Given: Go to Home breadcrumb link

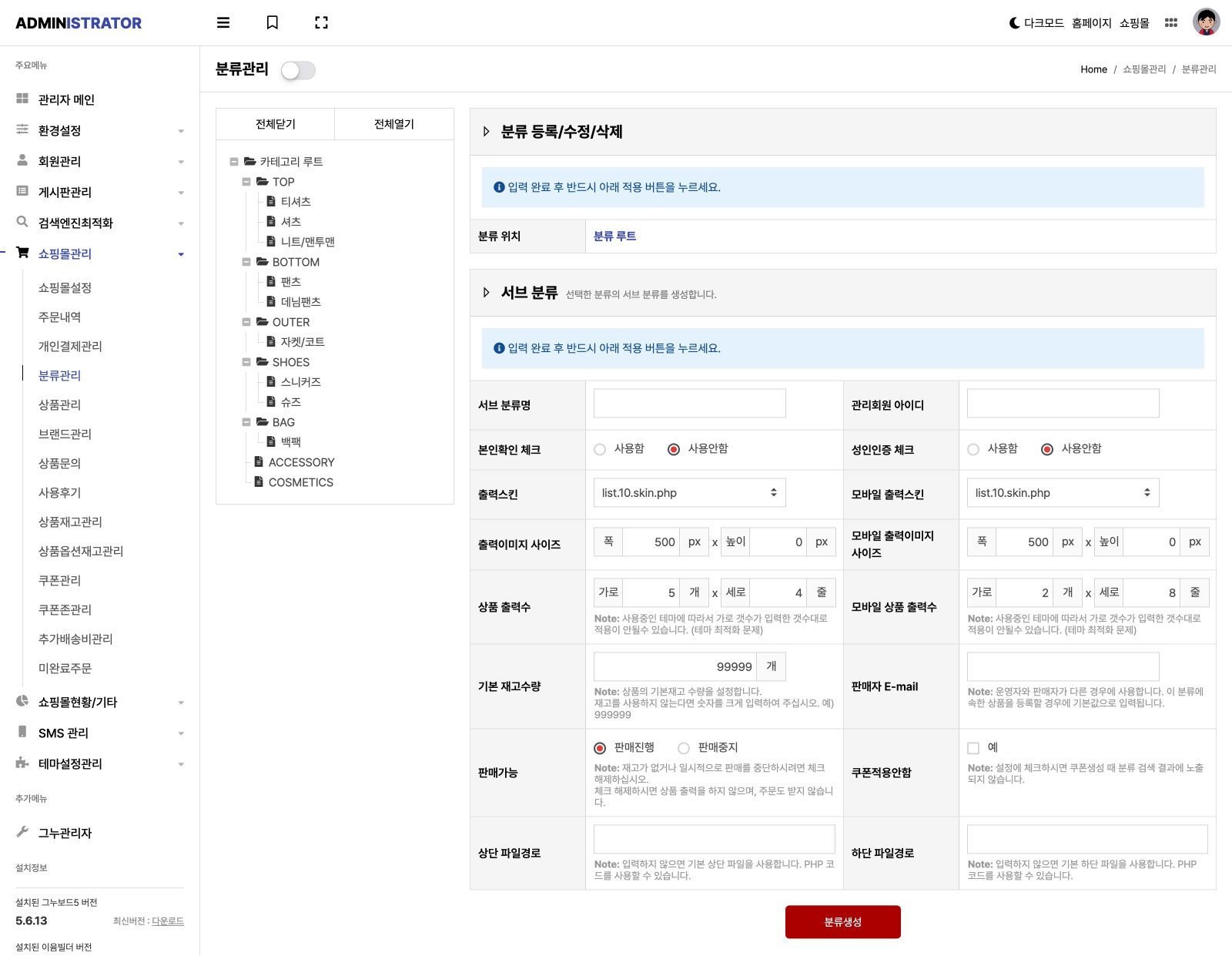Looking at the screenshot, I should (x=1093, y=69).
